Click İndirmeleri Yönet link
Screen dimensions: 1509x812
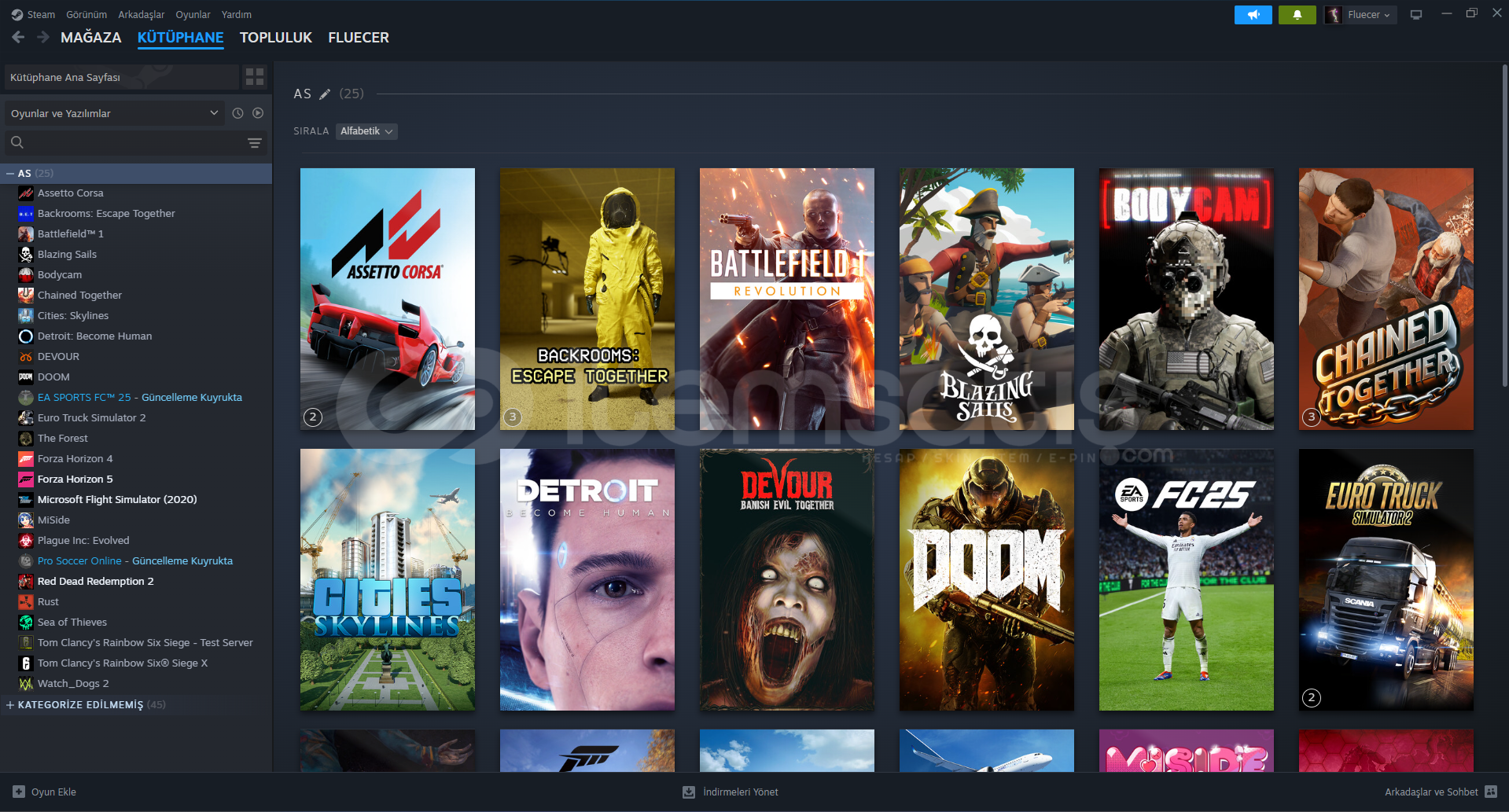pos(731,792)
